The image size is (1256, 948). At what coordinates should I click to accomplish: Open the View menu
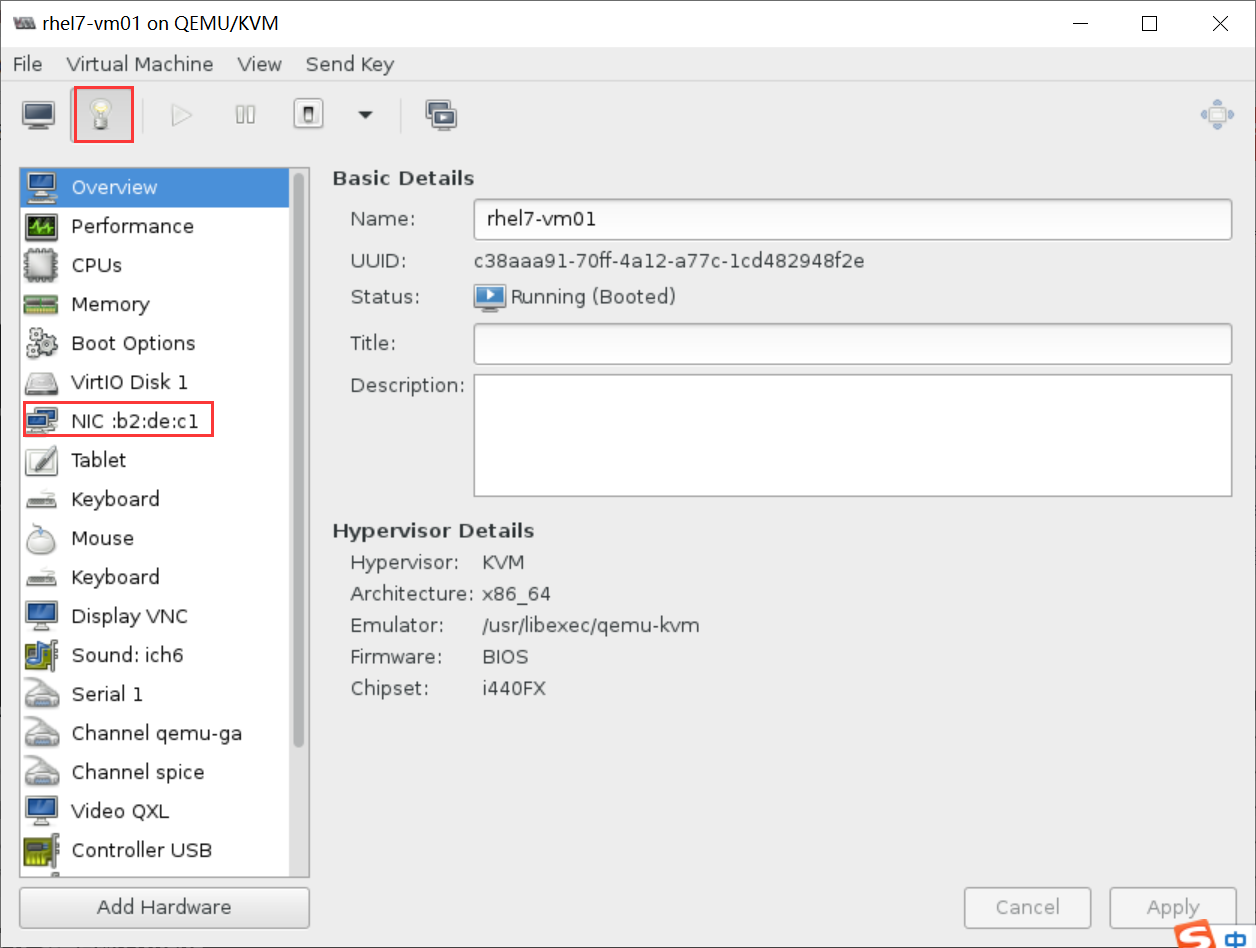pyautogui.click(x=259, y=63)
